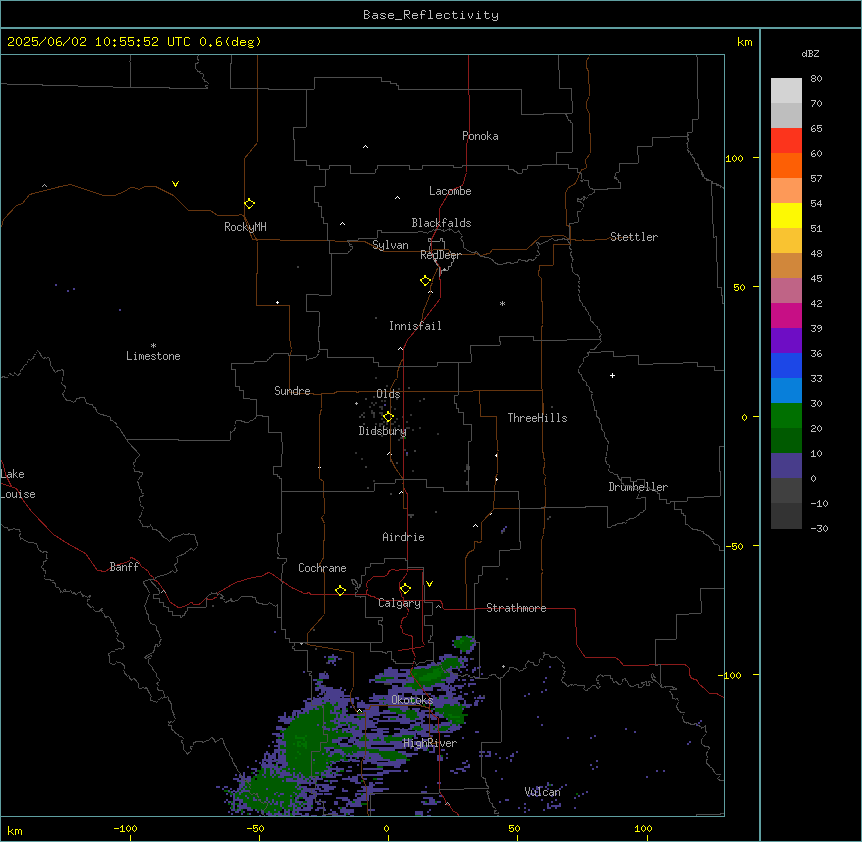The width and height of the screenshot is (862, 842).
Task: Click the Airdrie city label
Action: 404,537
